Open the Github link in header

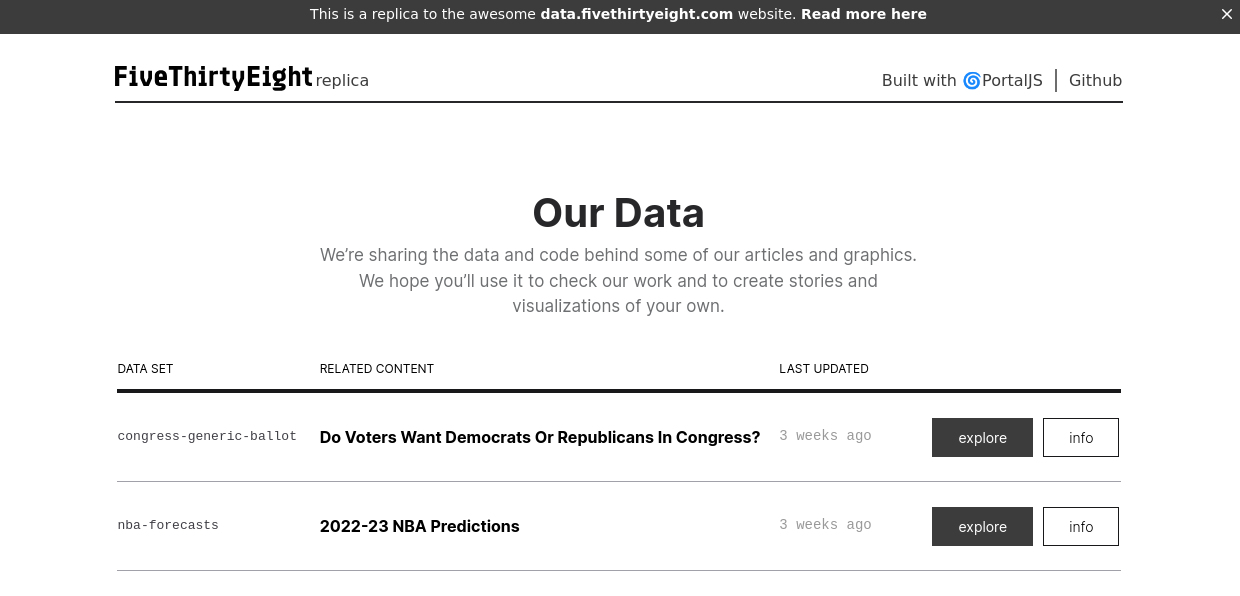click(x=1095, y=80)
